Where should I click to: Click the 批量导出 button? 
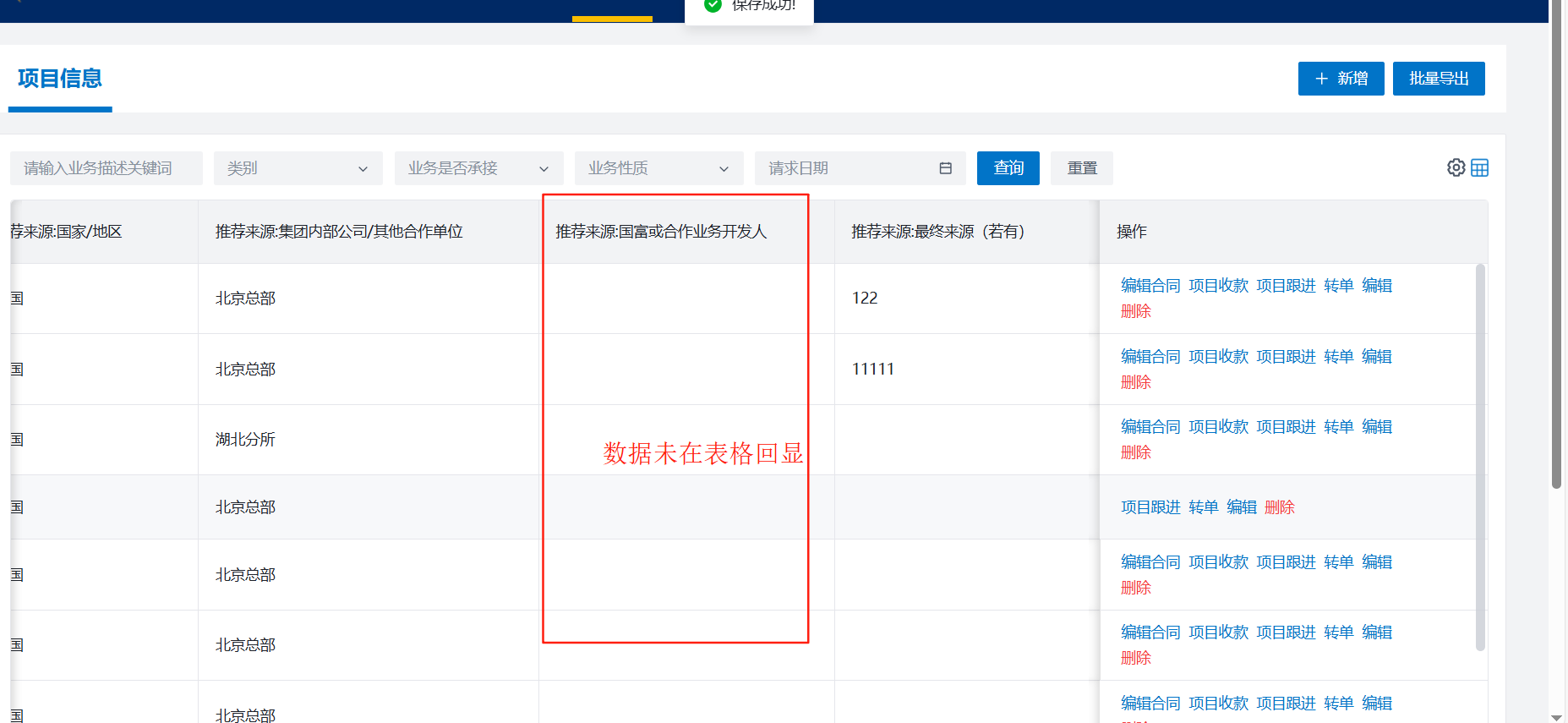coord(1439,79)
